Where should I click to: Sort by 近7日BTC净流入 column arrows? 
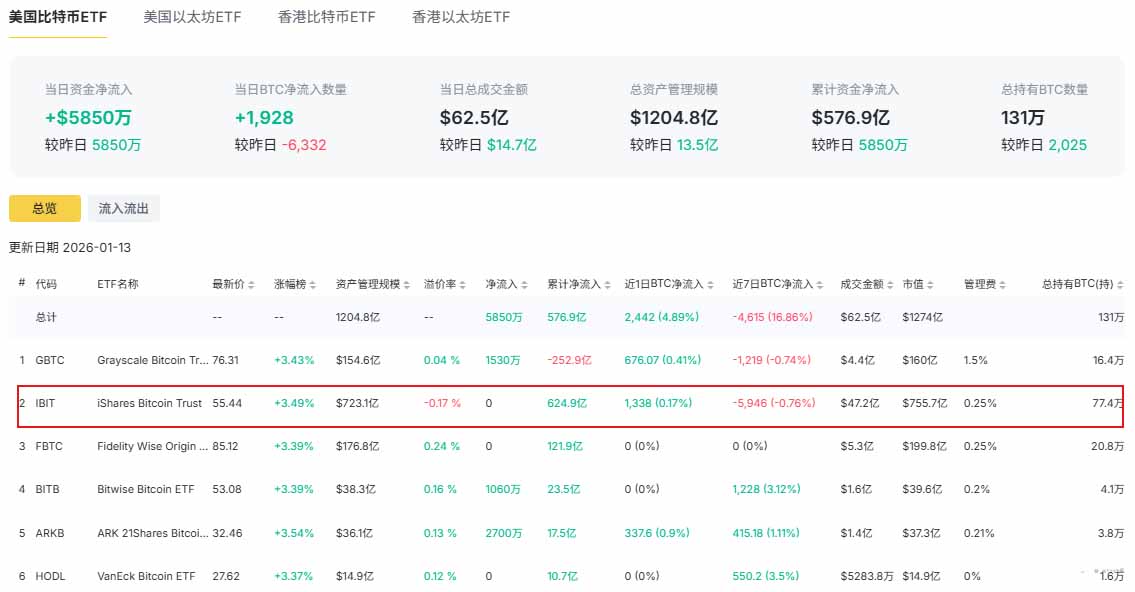(x=820, y=285)
